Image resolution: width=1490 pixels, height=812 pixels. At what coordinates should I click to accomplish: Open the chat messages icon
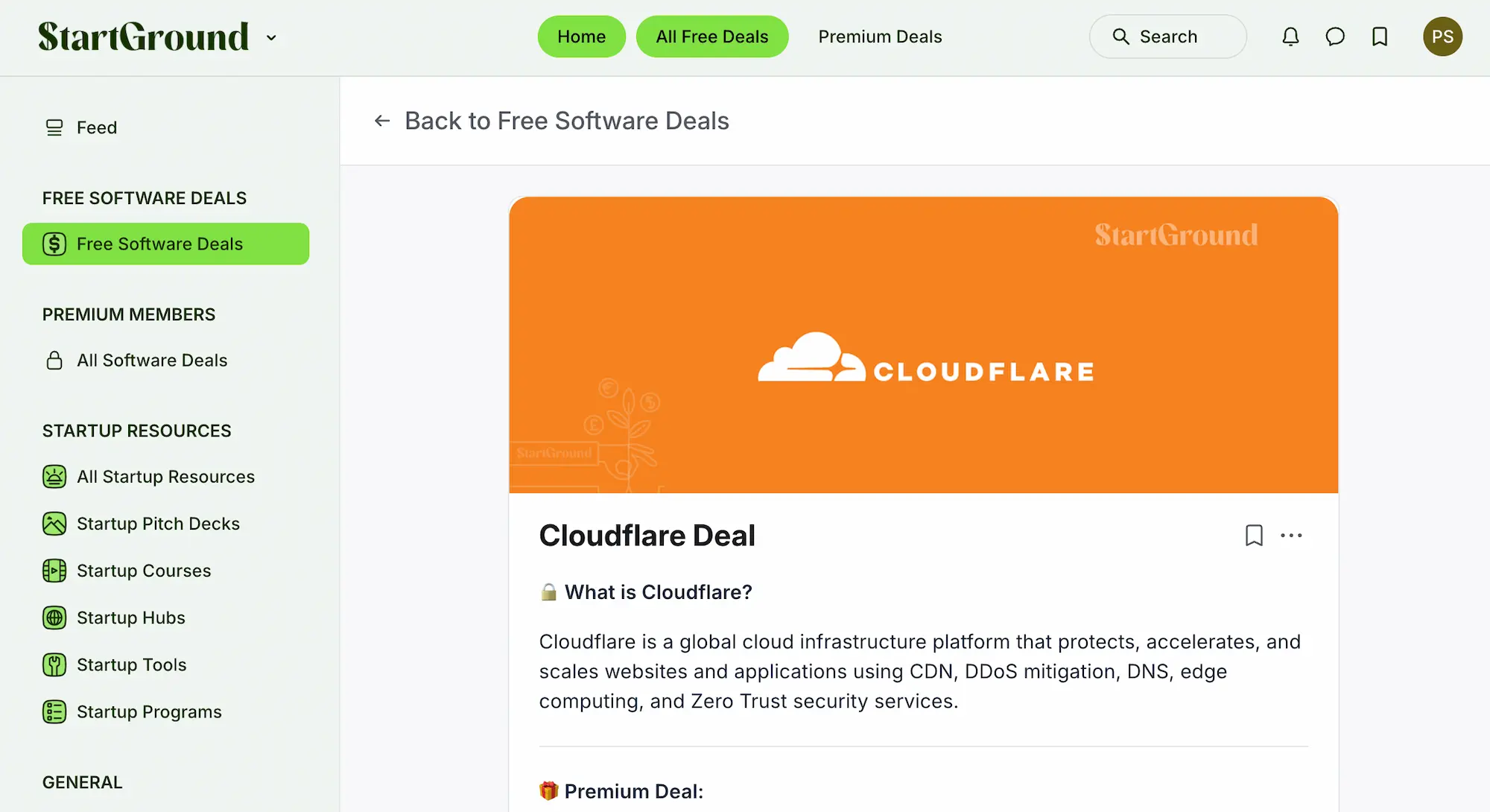click(x=1335, y=37)
